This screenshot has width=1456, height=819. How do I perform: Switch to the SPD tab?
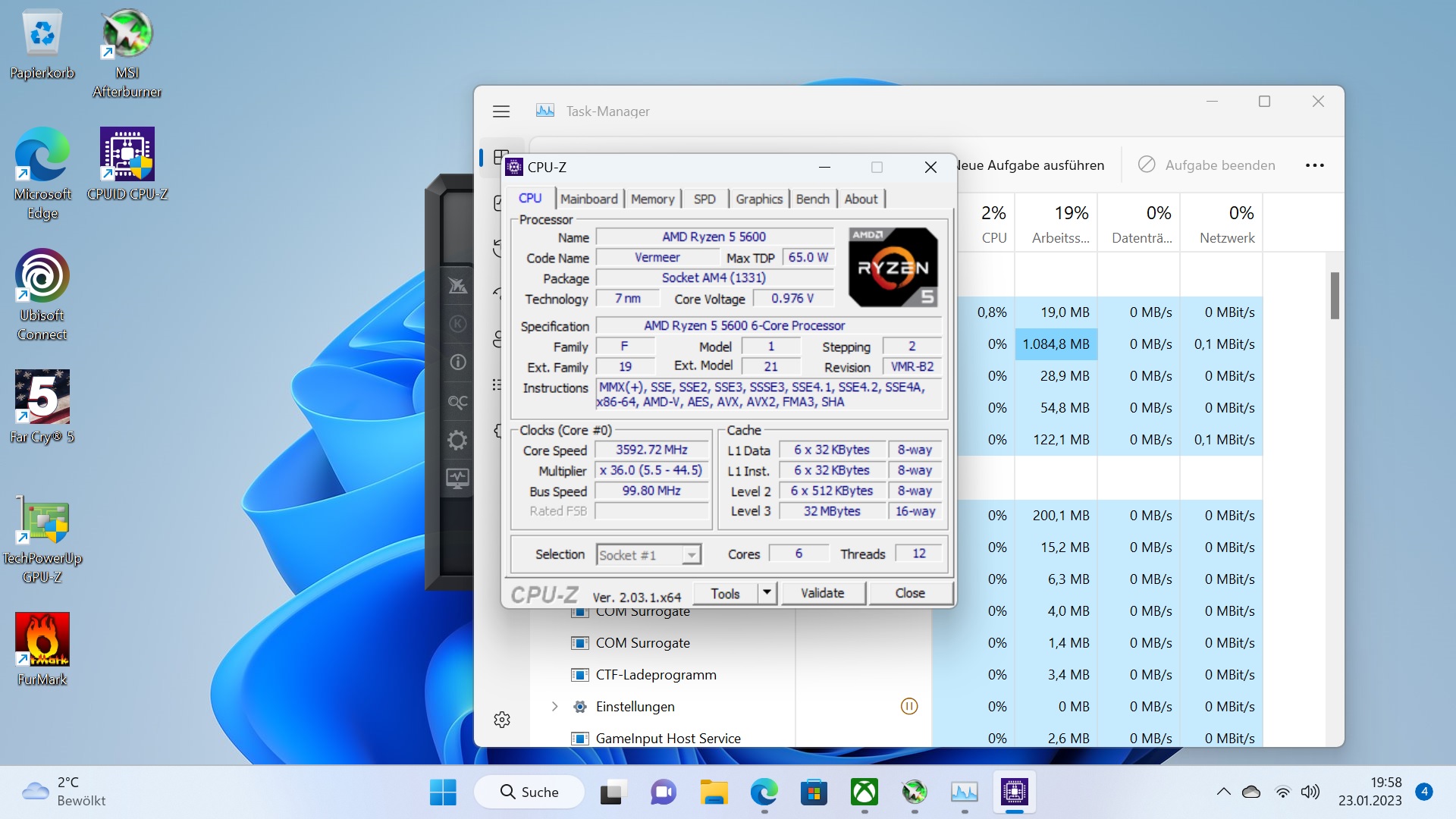[704, 199]
